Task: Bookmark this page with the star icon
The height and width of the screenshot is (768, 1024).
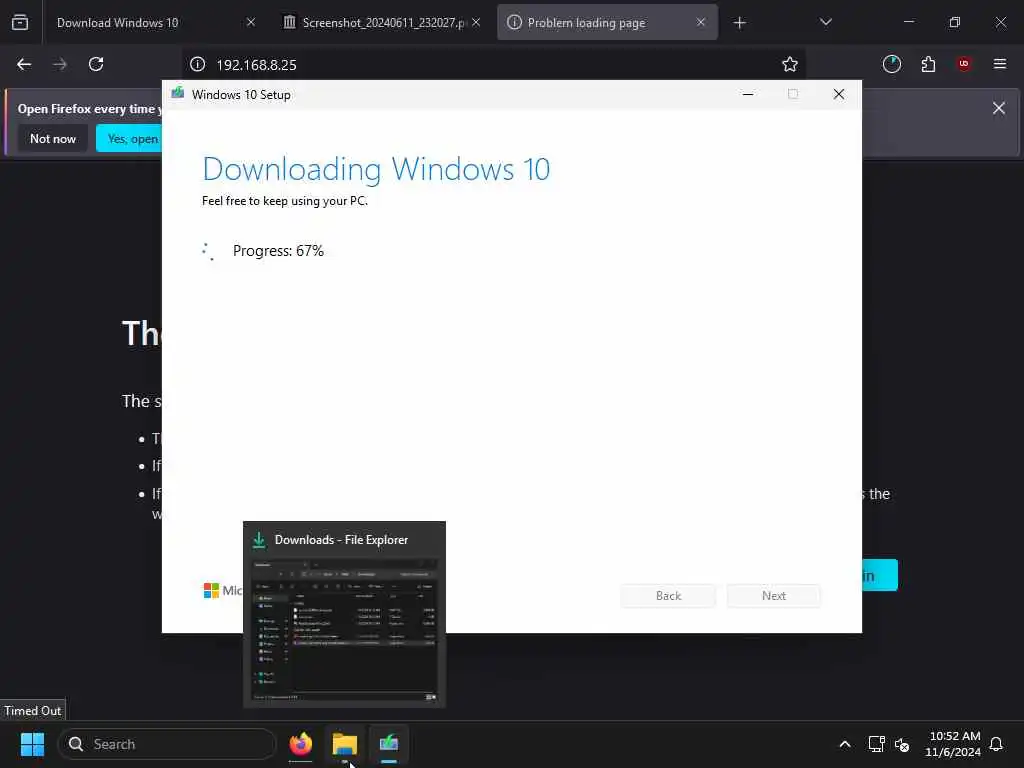Action: tap(790, 64)
